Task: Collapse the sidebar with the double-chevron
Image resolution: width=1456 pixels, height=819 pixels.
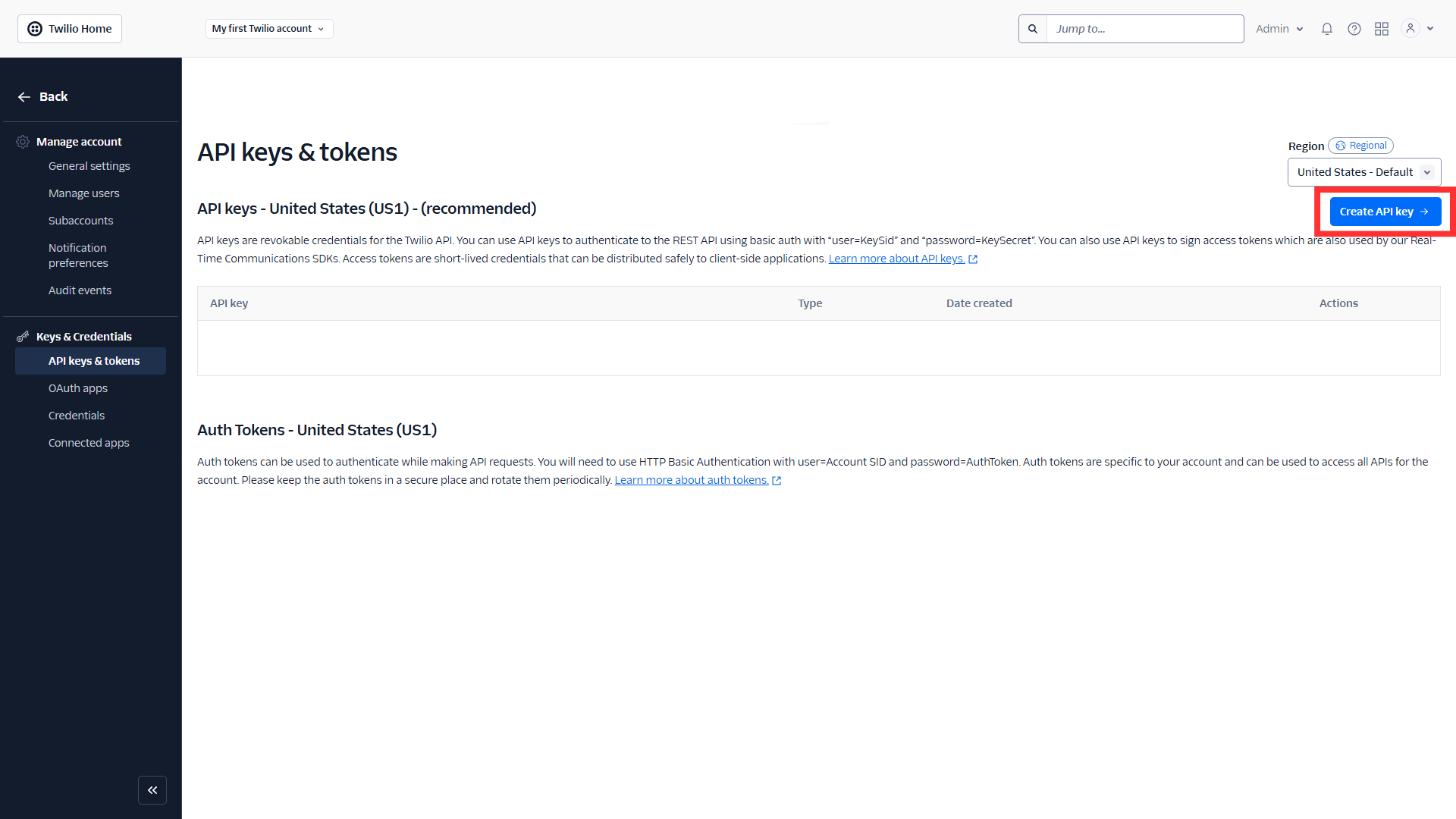Action: (152, 789)
